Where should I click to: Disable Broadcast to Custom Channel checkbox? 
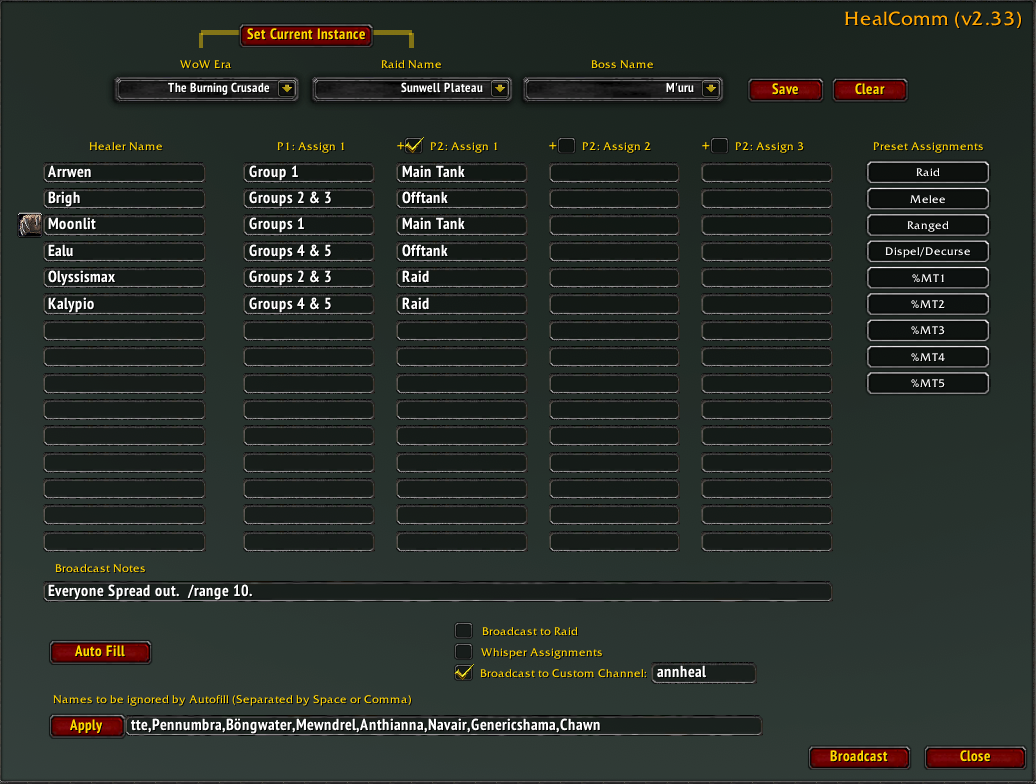coord(464,672)
